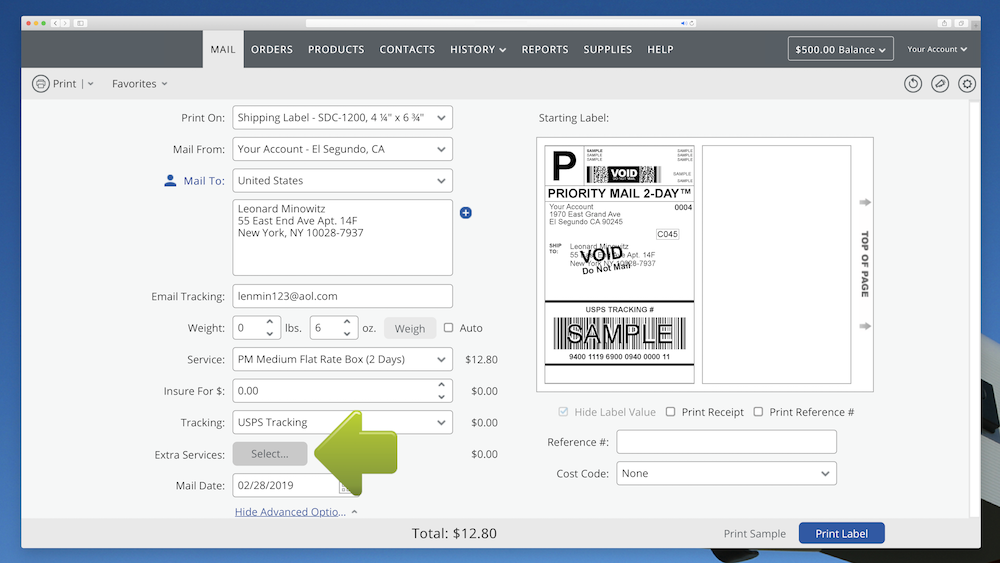Click the Print Sample button
The width and height of the screenshot is (1000, 563).
click(x=754, y=534)
